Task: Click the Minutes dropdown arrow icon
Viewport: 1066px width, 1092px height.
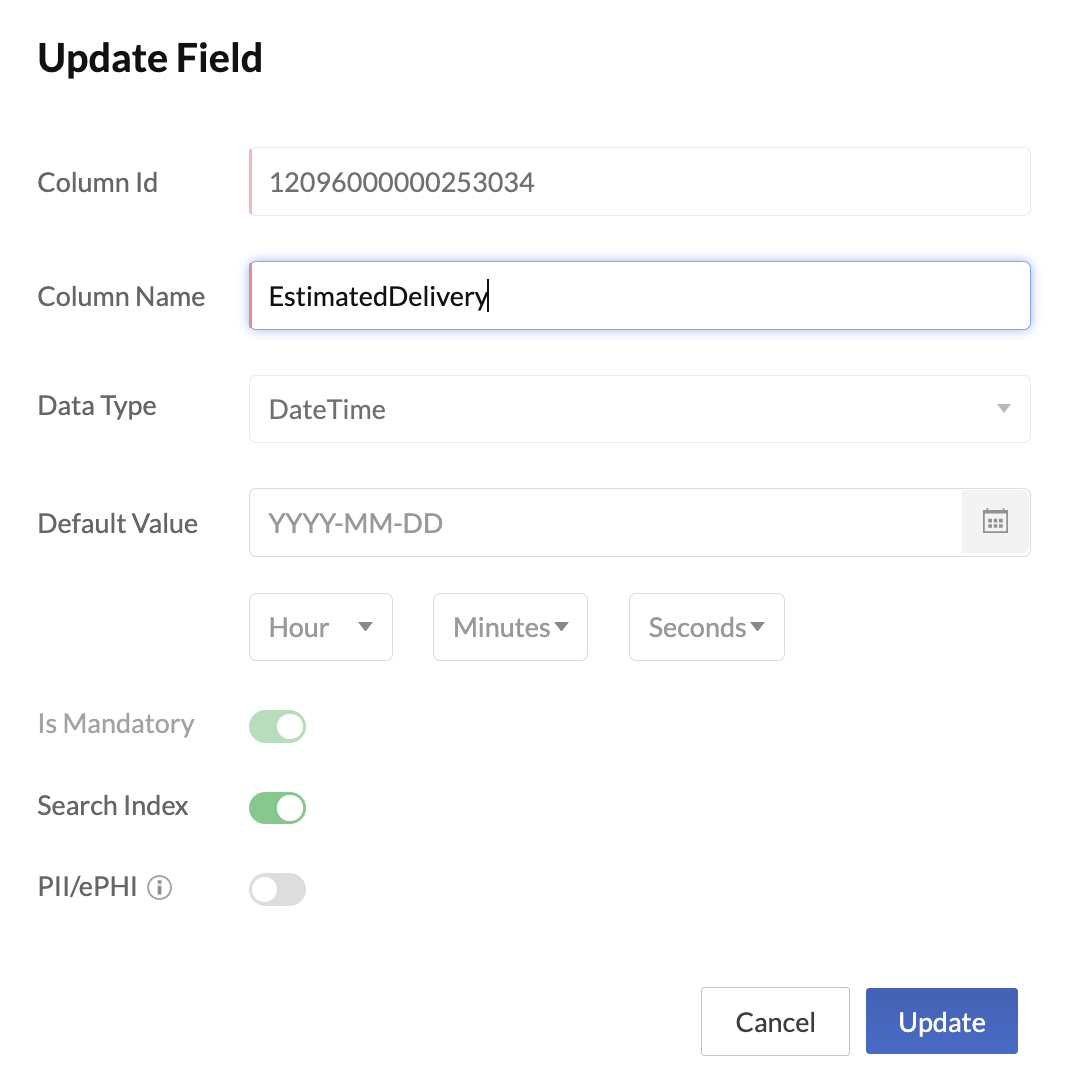Action: click(562, 627)
